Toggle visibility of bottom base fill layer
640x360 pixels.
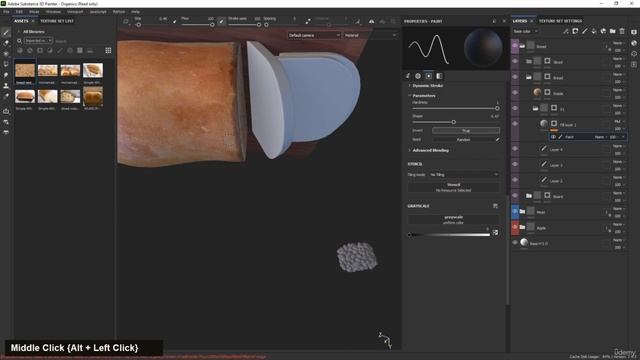pyautogui.click(x=515, y=242)
